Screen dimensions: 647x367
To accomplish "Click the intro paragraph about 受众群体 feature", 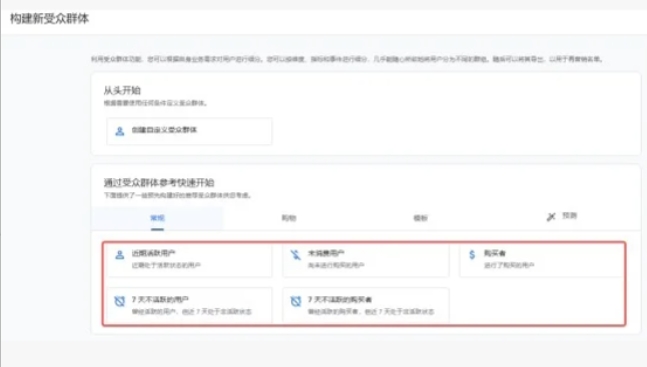I will [347, 59].
